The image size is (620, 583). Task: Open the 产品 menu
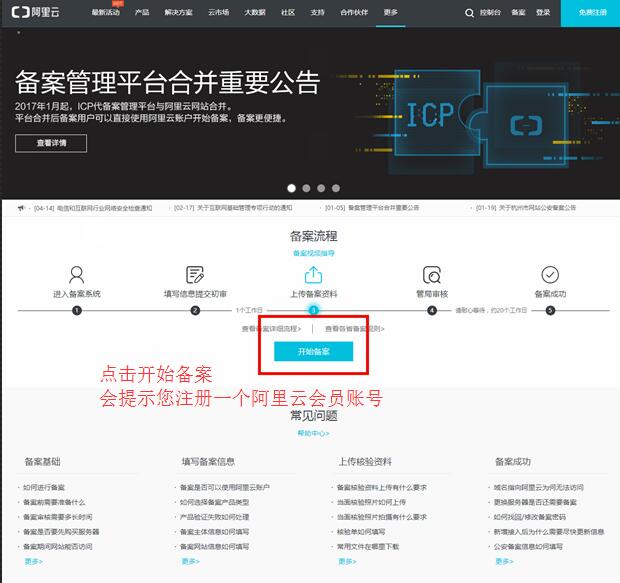click(142, 13)
